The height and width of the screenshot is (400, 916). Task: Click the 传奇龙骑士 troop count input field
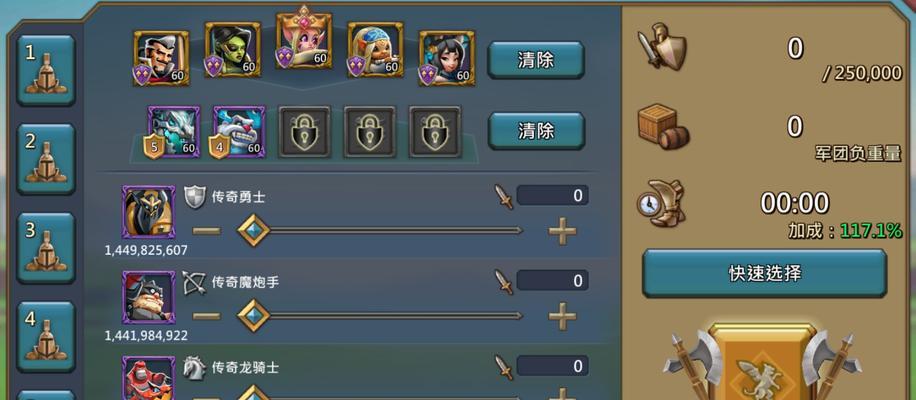tap(552, 366)
